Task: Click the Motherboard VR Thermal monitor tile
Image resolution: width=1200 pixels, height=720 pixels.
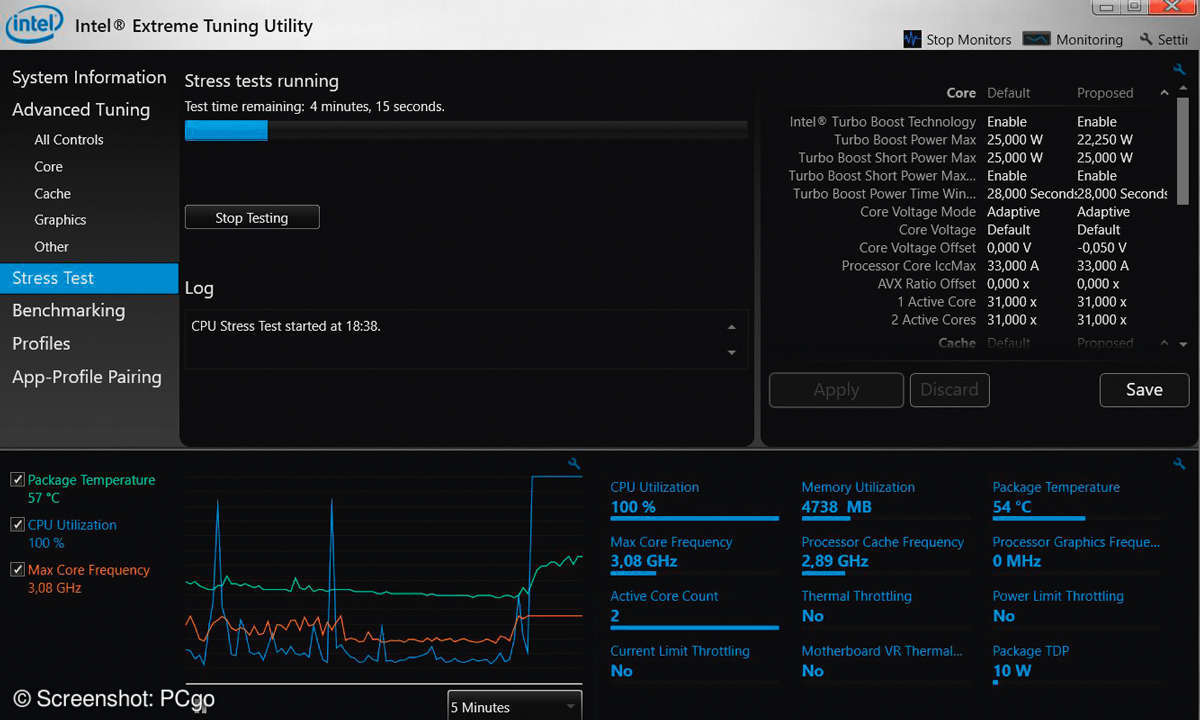Action: click(x=885, y=661)
